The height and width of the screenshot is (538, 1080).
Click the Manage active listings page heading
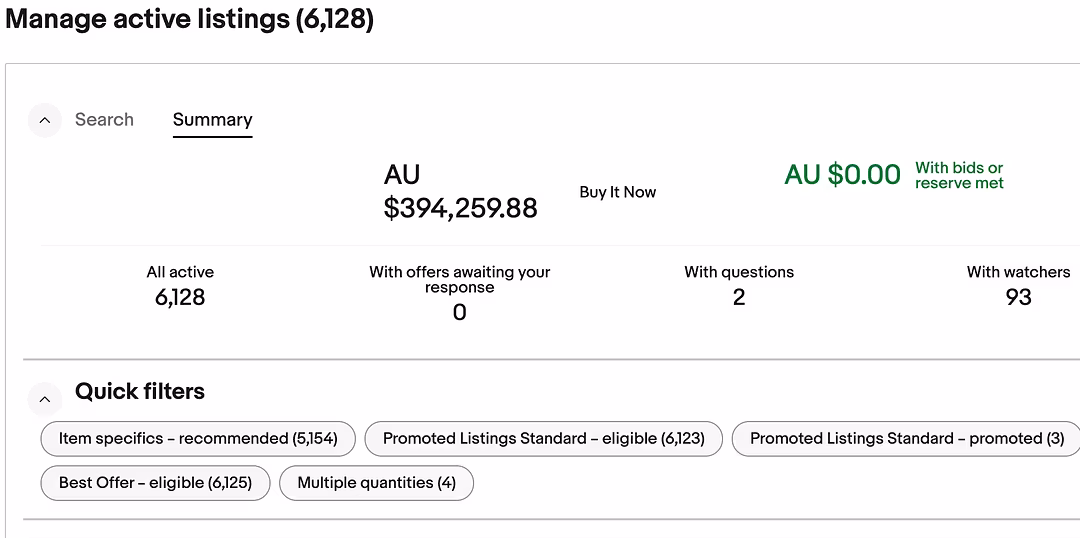coord(189,19)
